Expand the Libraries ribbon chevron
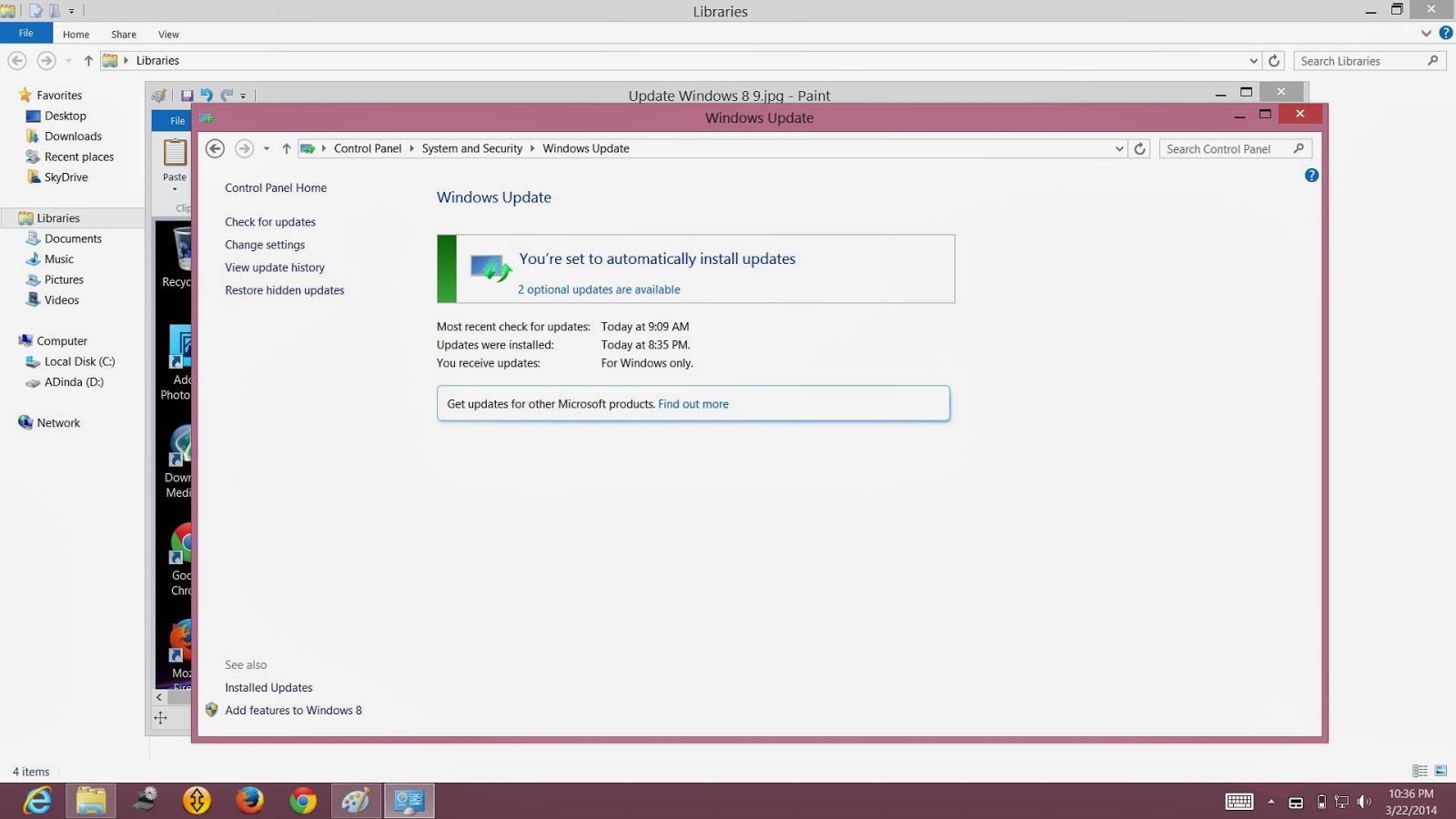Viewport: 1456px width, 819px height. 1426,34
